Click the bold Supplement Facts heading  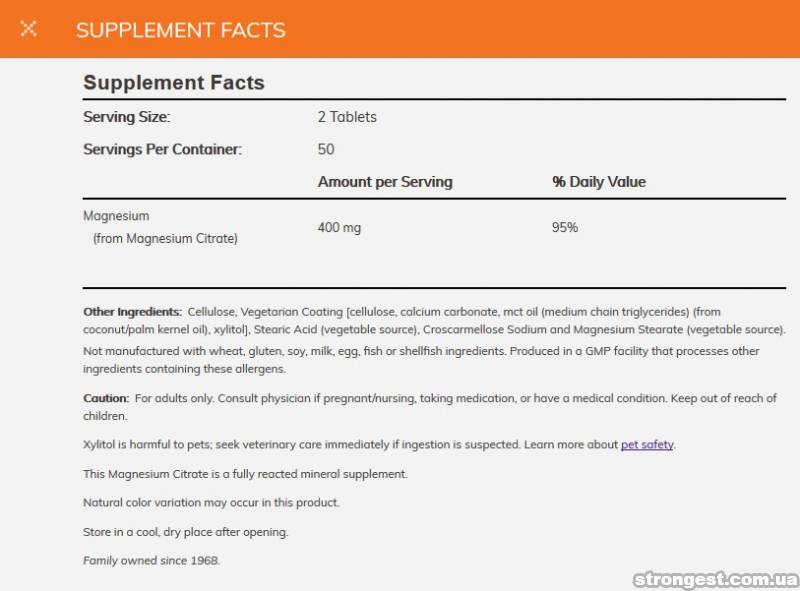(x=173, y=83)
